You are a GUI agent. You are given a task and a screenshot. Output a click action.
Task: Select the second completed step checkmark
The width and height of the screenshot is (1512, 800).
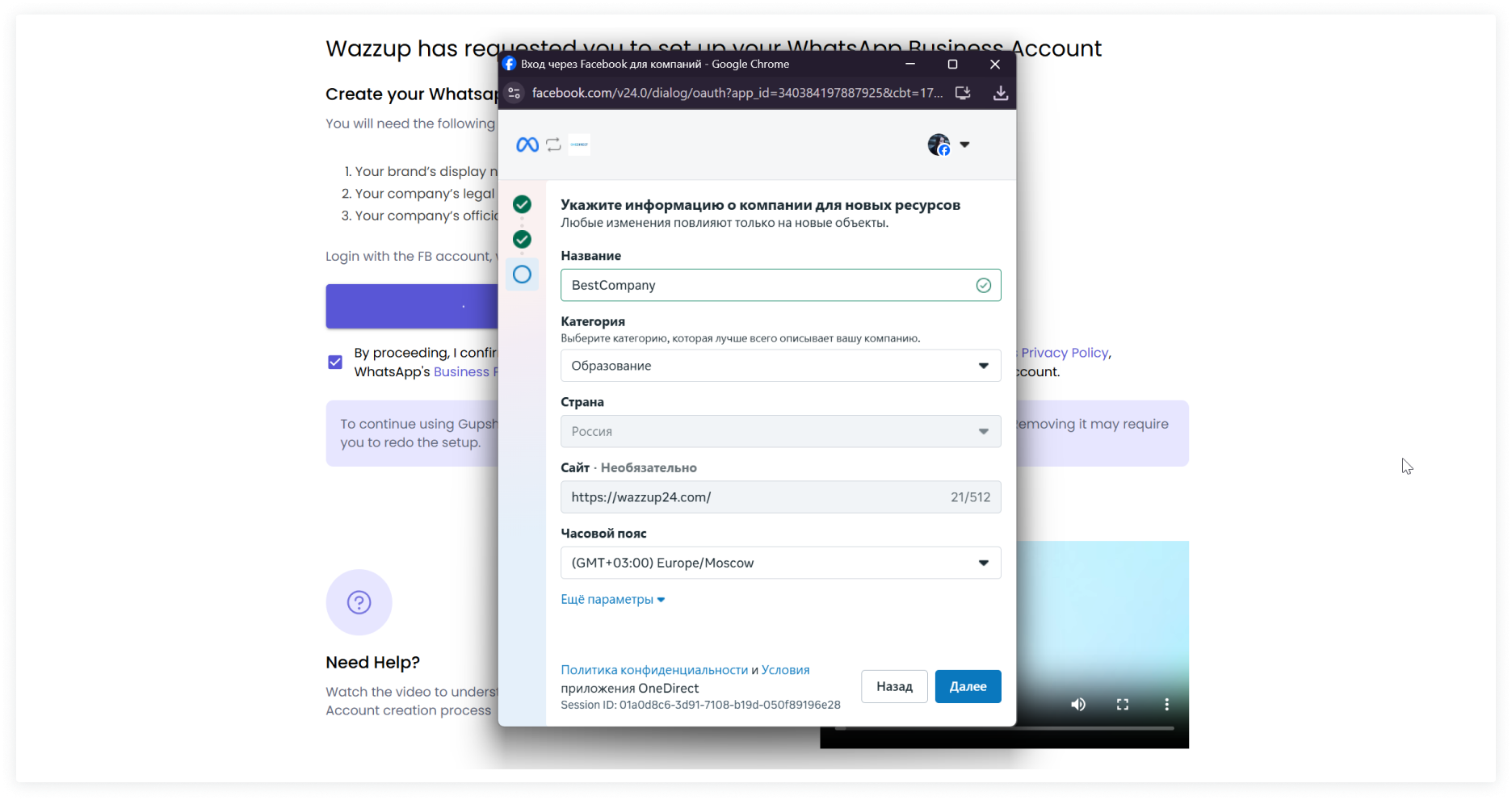[x=522, y=239]
